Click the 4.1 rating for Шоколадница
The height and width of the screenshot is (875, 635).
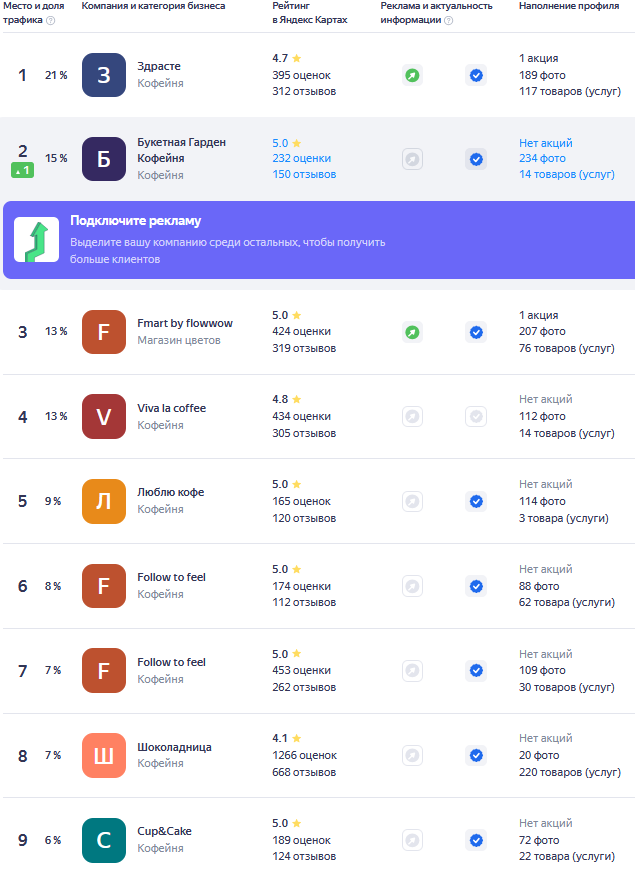(286, 738)
